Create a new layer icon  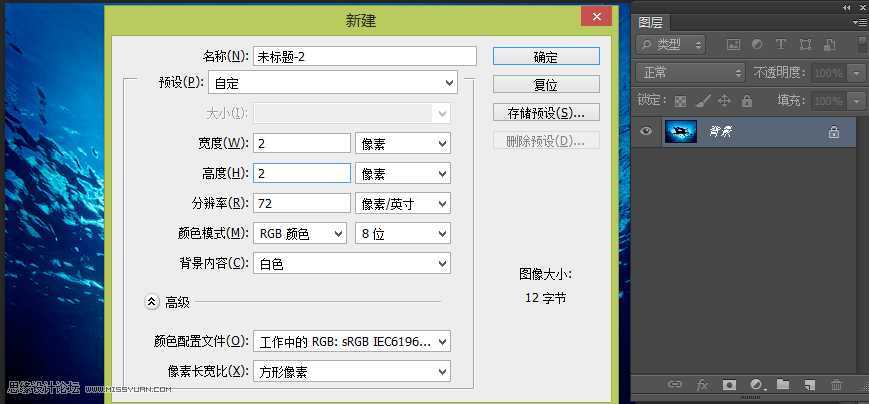[x=809, y=385]
